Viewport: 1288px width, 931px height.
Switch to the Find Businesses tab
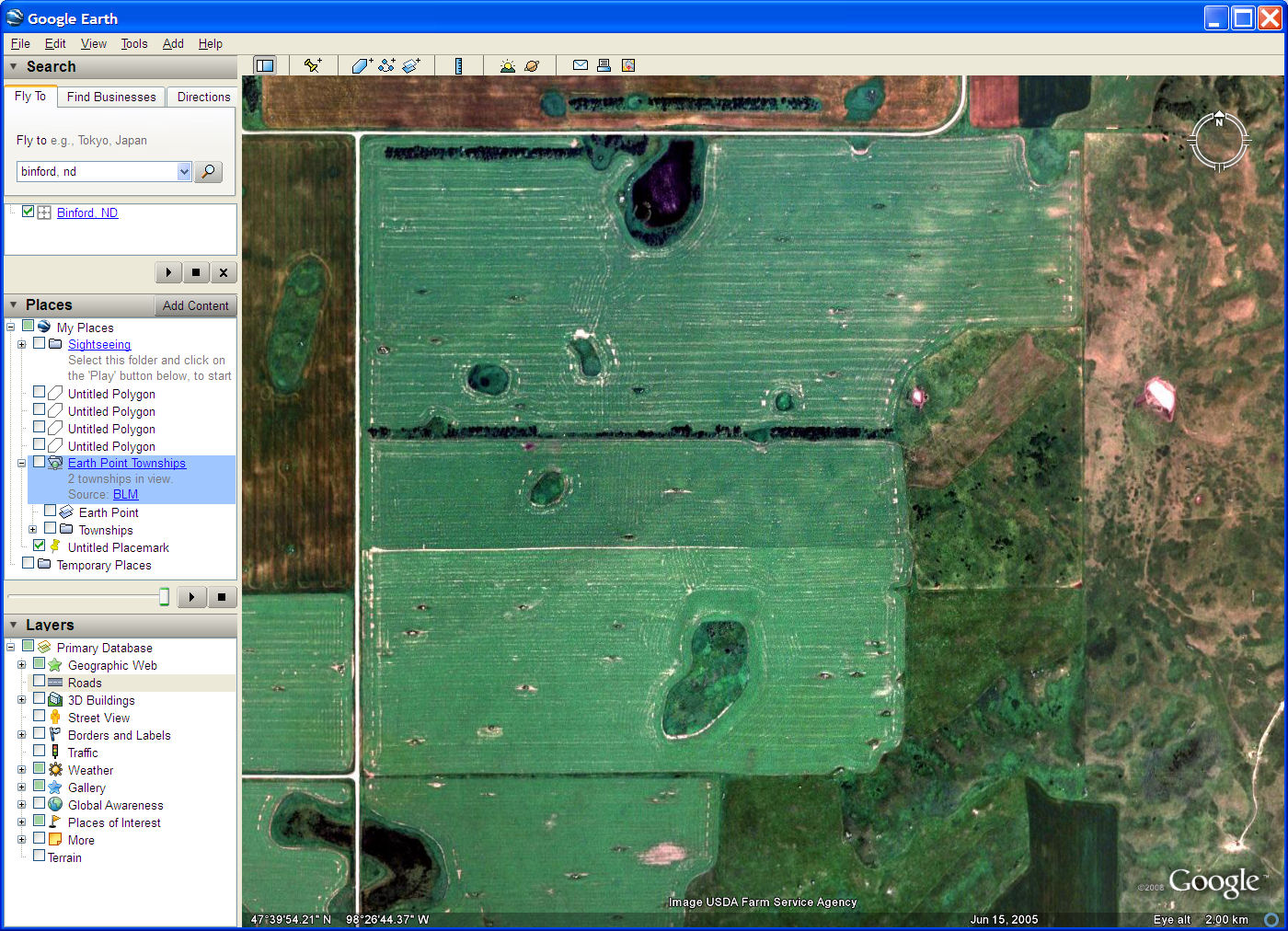tap(111, 97)
